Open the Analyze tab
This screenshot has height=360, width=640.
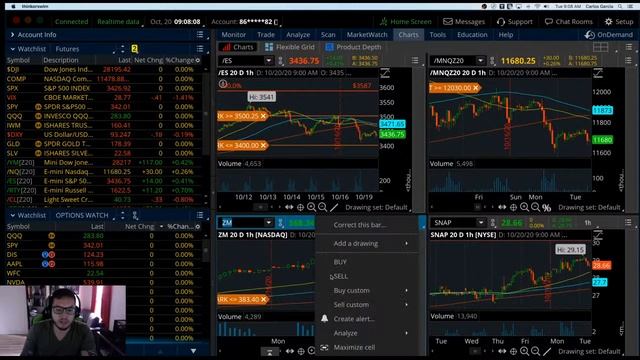[298, 35]
